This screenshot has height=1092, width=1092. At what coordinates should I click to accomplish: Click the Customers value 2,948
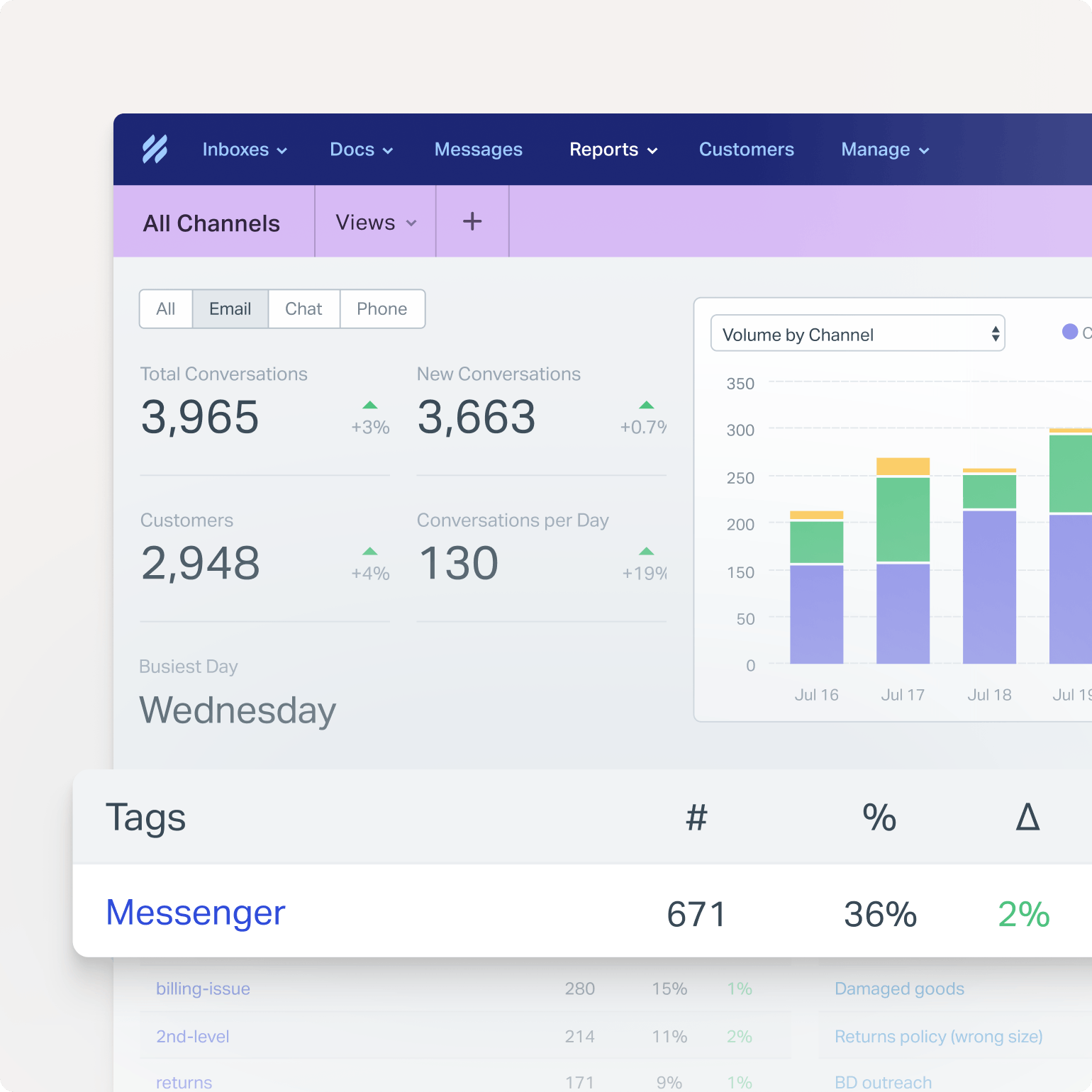pos(201,563)
